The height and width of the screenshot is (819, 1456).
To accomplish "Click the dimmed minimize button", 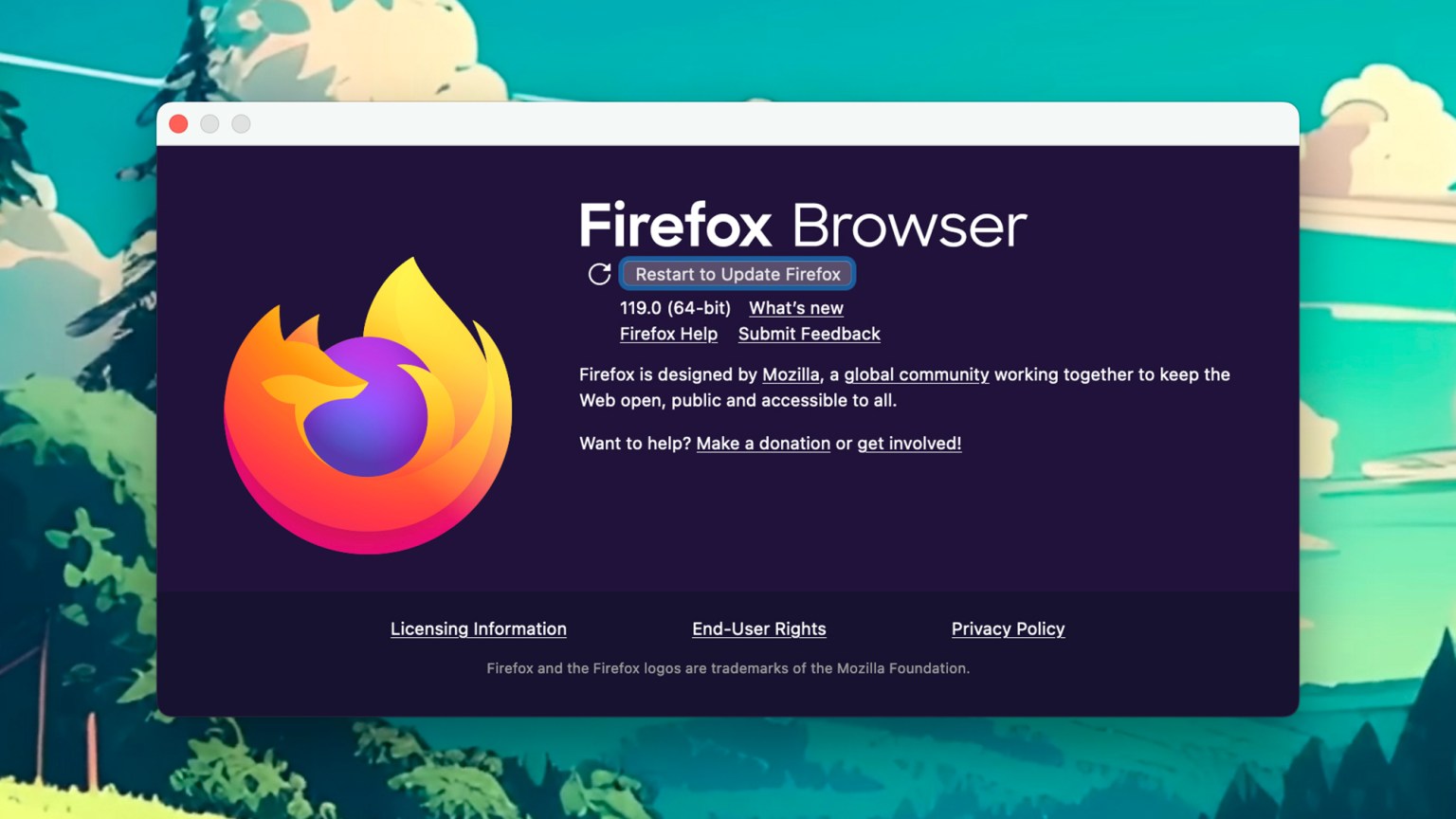I will 209,123.
